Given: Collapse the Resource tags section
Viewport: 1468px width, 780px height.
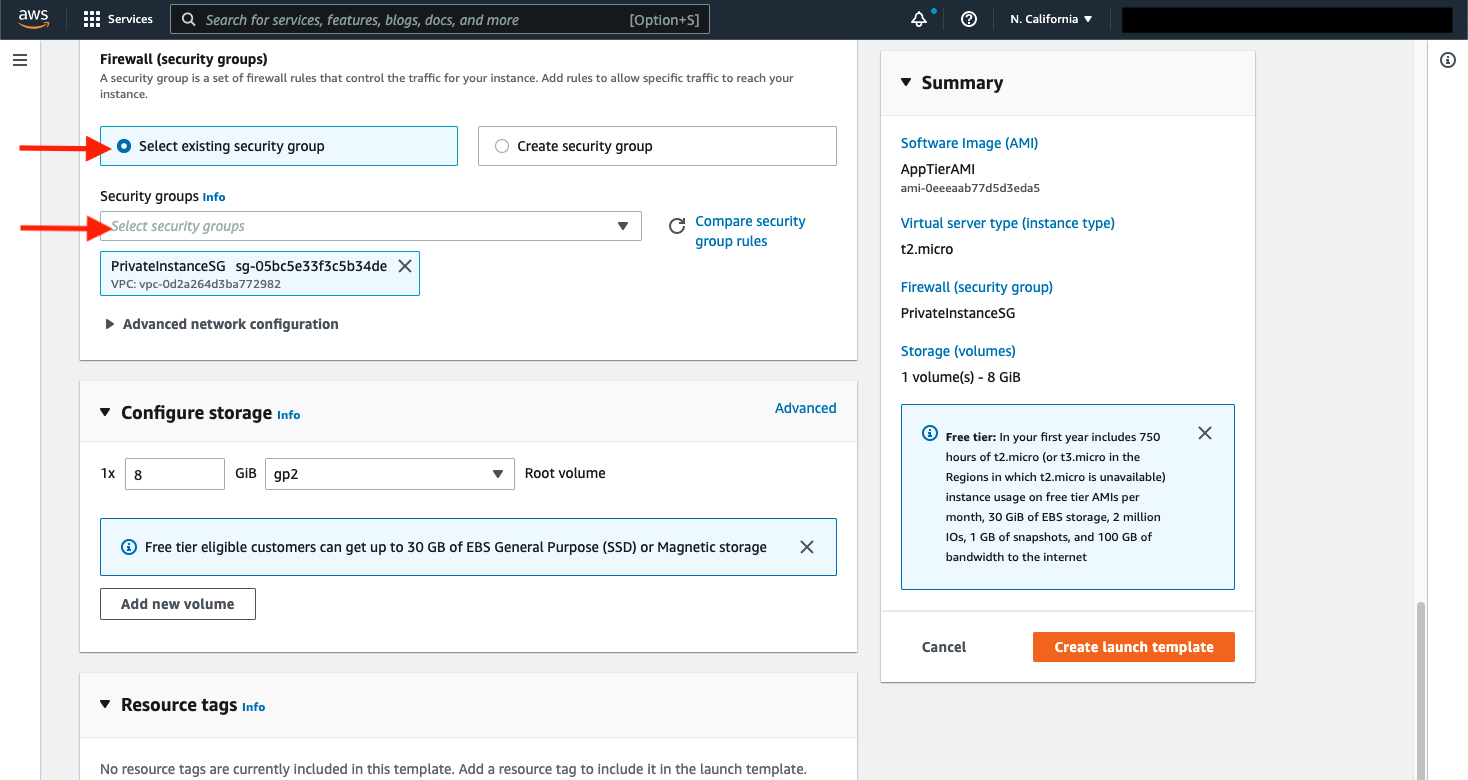Looking at the screenshot, I should pyautogui.click(x=105, y=705).
